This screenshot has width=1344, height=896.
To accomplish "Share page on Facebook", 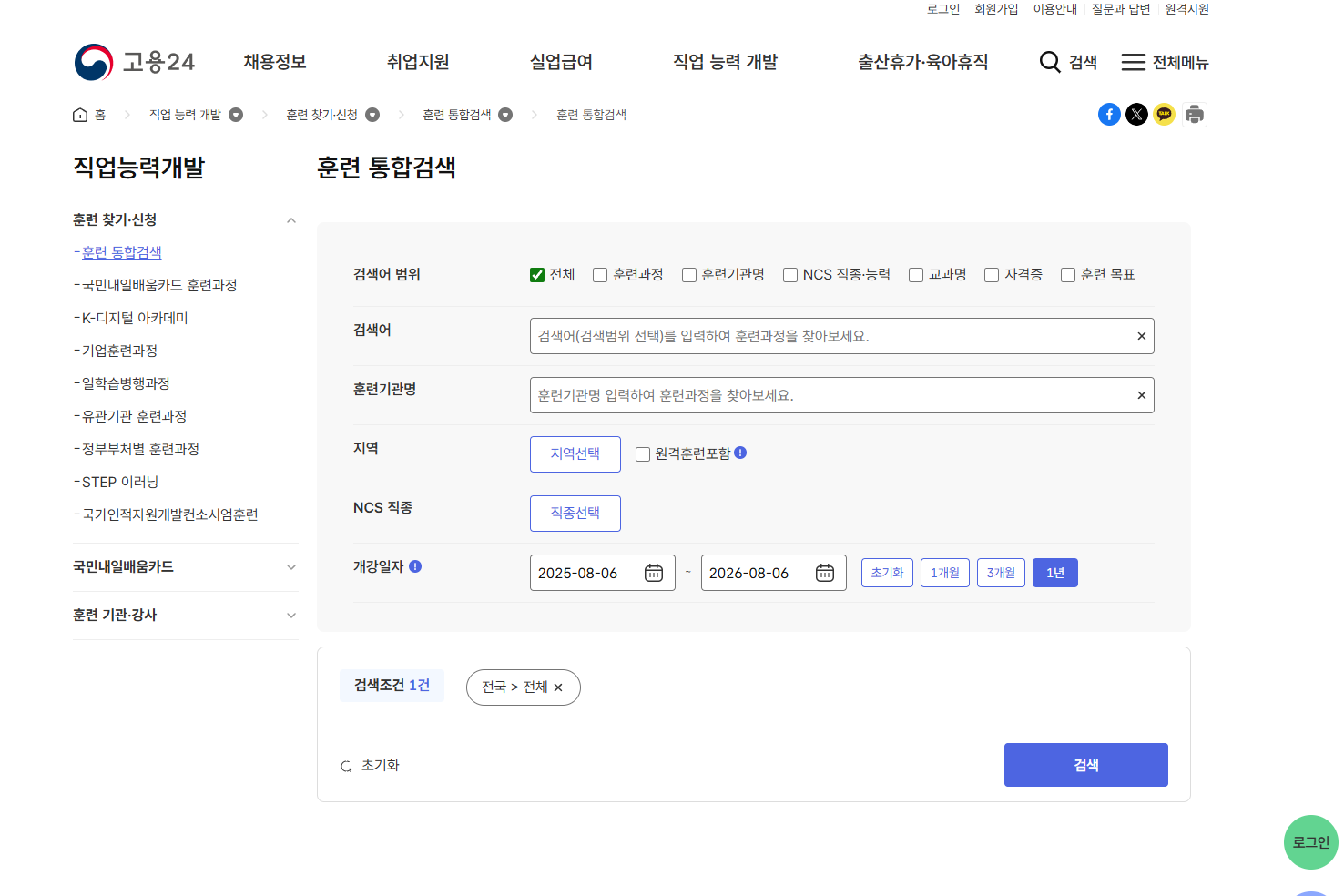I will [1109, 114].
